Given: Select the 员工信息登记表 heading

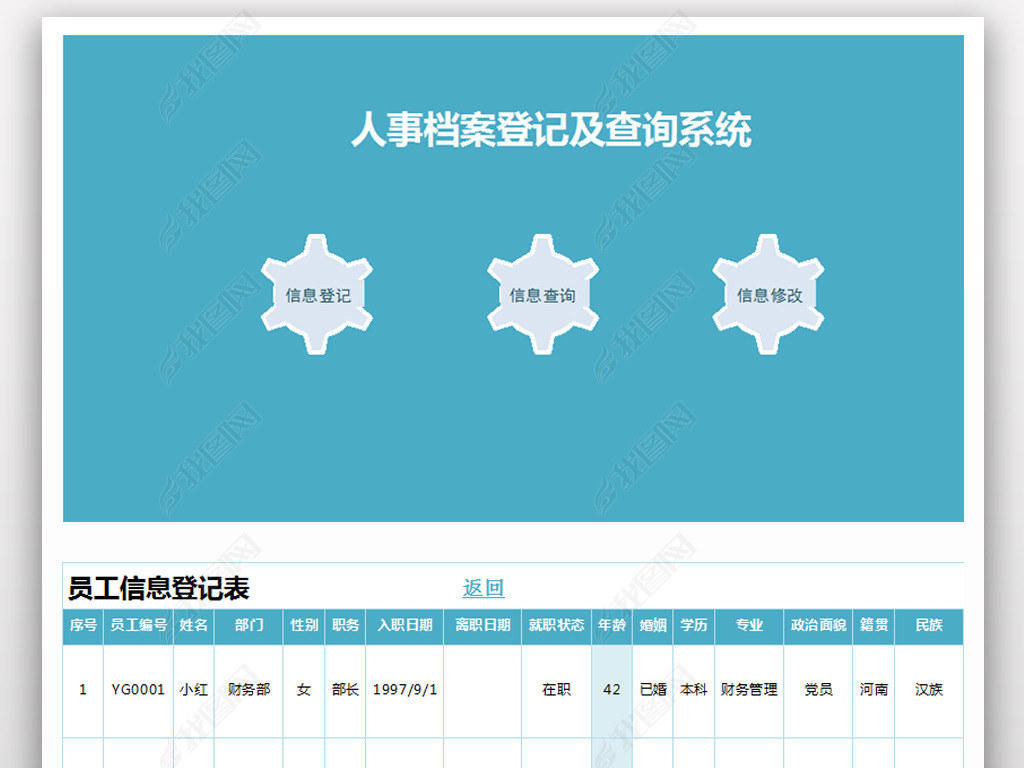Looking at the screenshot, I should pos(158,588).
